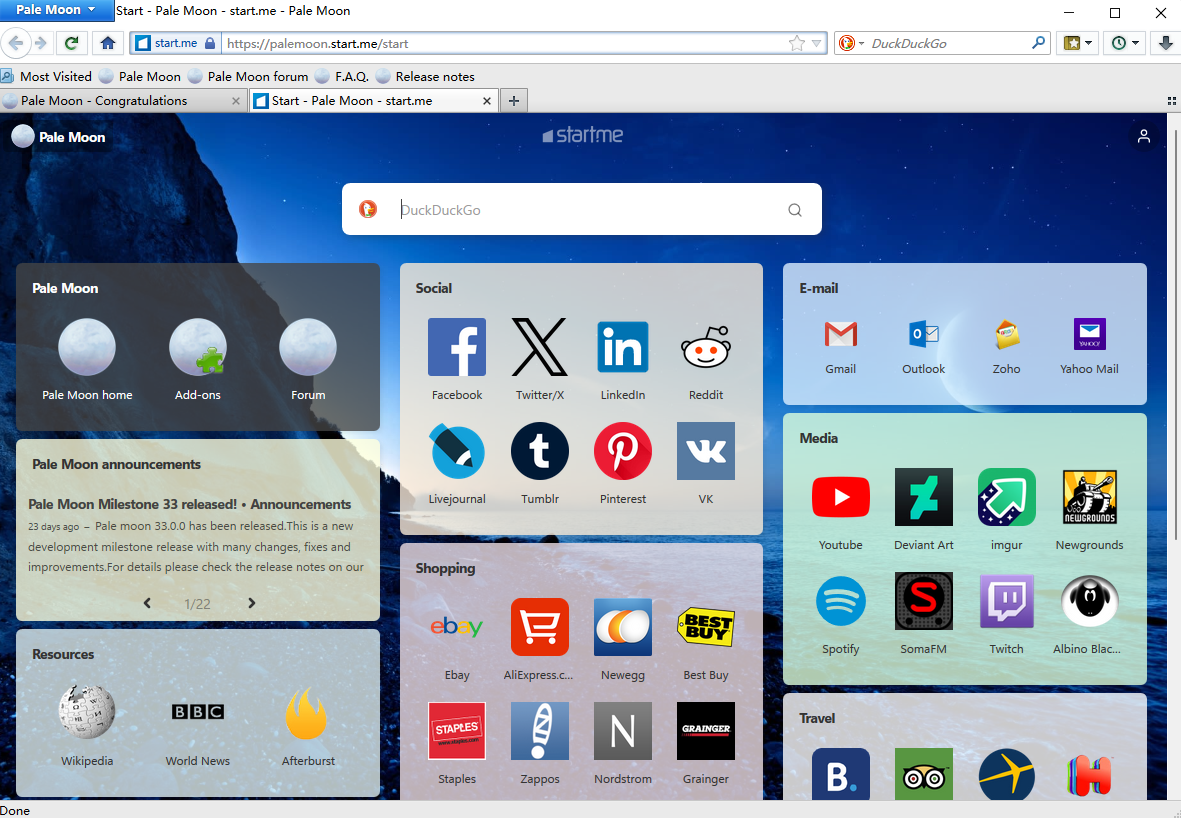1181x818 pixels.
Task: Reload the current page
Action: (72, 43)
